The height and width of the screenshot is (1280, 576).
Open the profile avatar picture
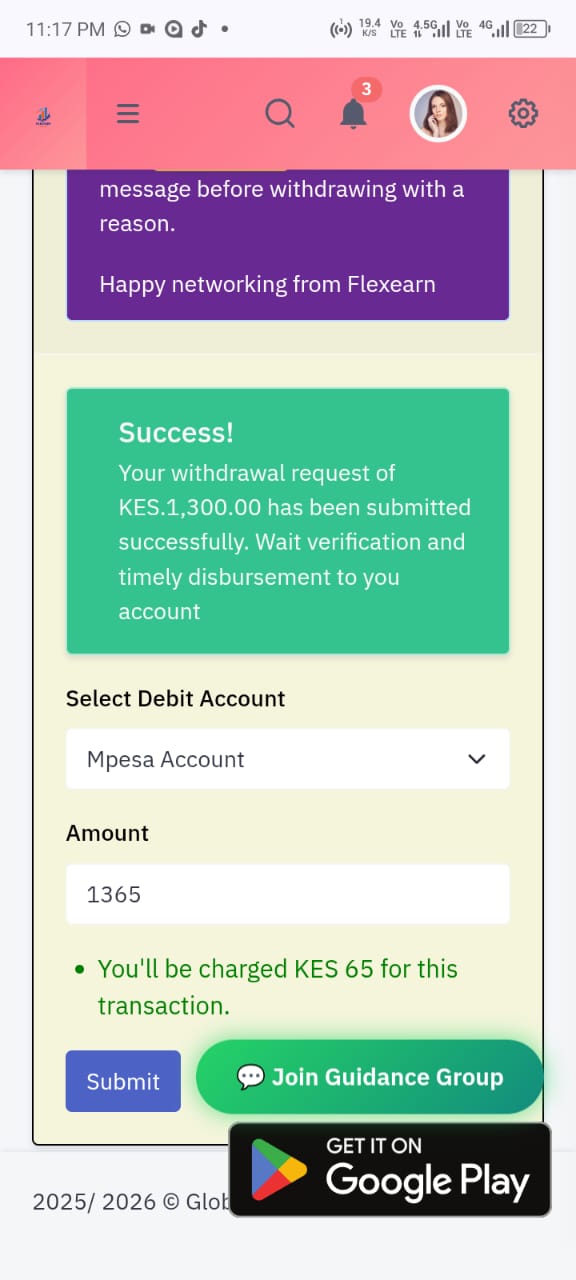[x=438, y=113]
